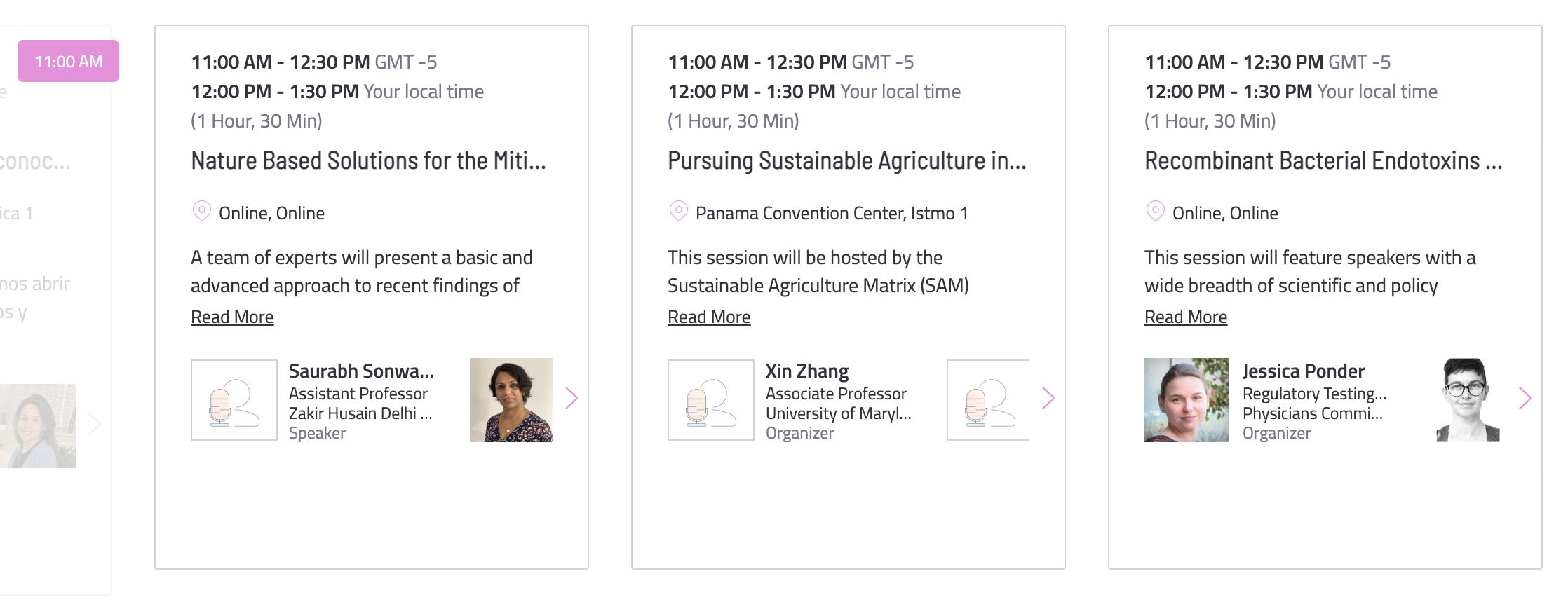
Task: Open Read More under Recombinant Bacterial Endotoxins description
Action: click(1186, 317)
